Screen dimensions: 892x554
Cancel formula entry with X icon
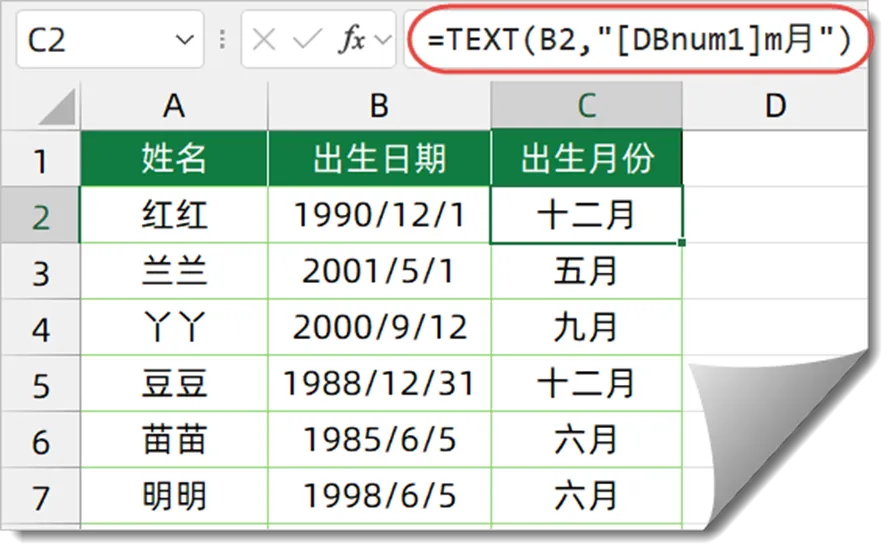coord(264,40)
